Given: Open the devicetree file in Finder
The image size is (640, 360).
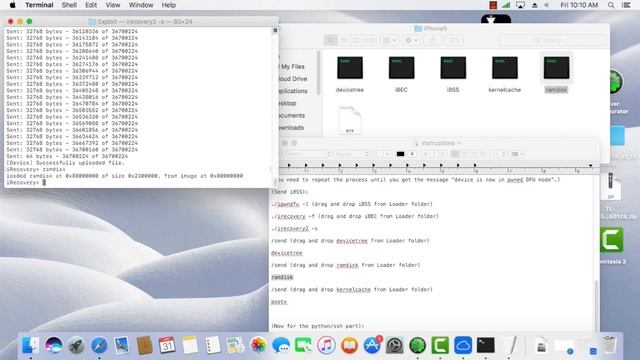Looking at the screenshot, I should click(350, 68).
